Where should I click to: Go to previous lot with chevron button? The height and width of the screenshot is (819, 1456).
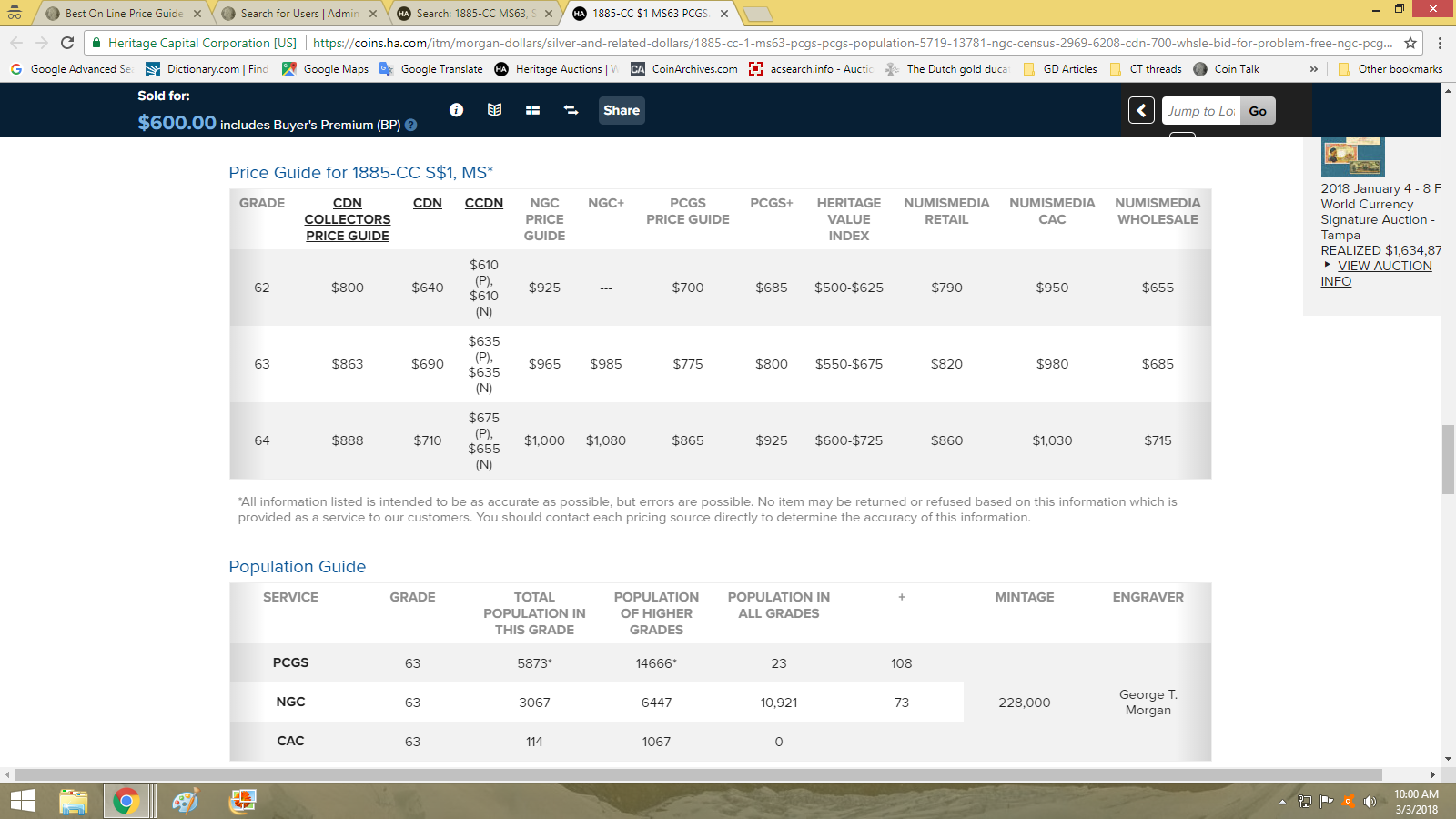1141,111
